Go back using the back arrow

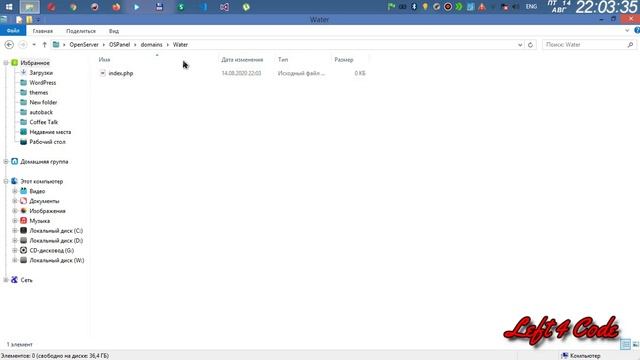point(9,44)
